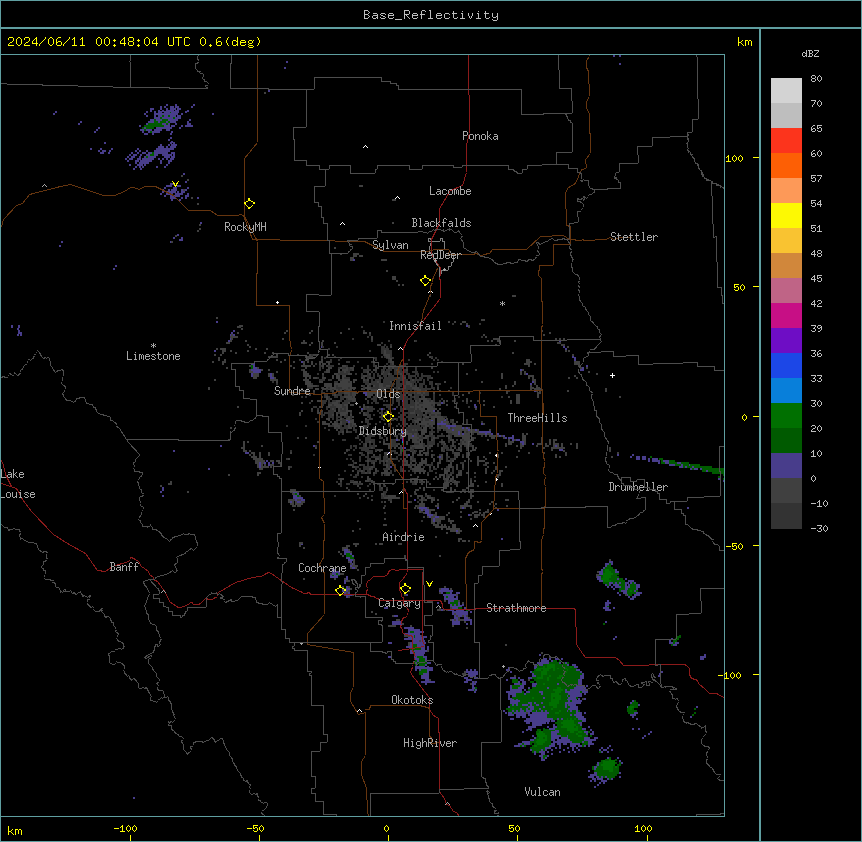Click the 0.6(deg) elevation text
The width and height of the screenshot is (862, 842).
pyautogui.click(x=230, y=42)
